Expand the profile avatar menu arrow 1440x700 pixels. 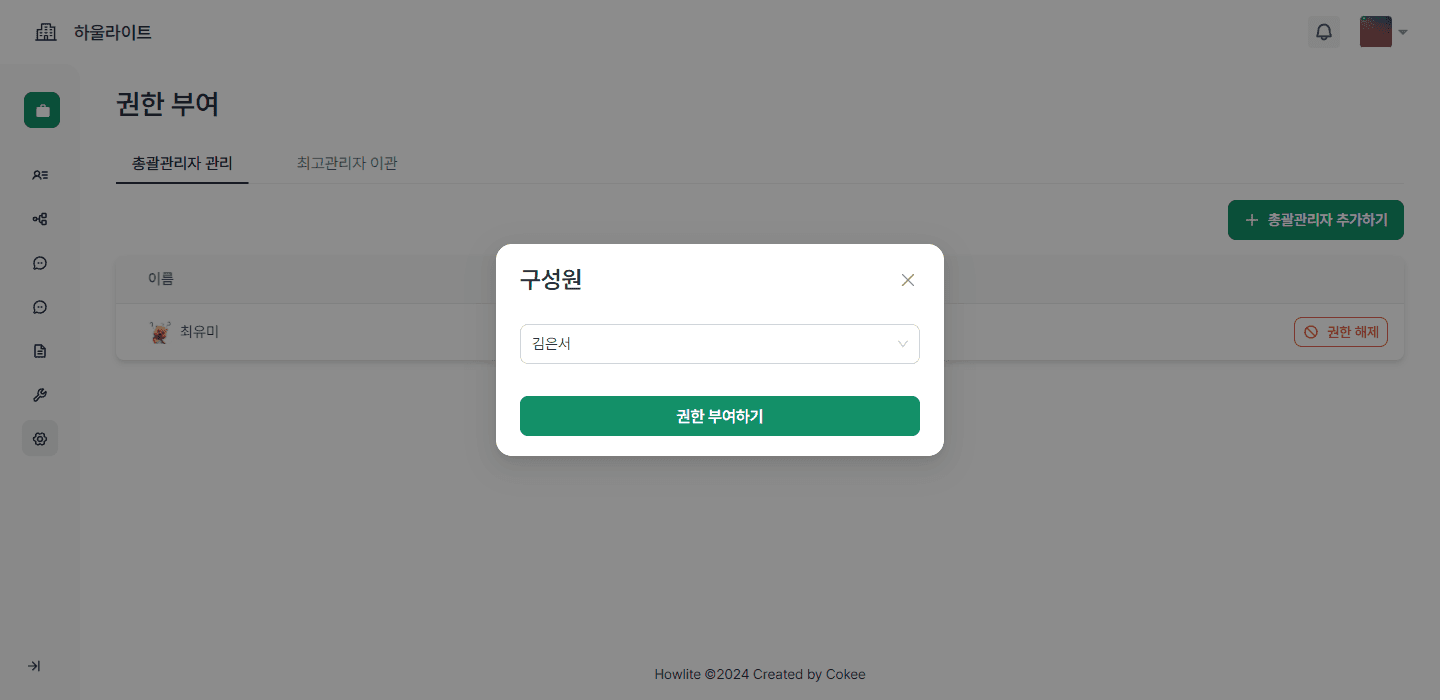1403,32
